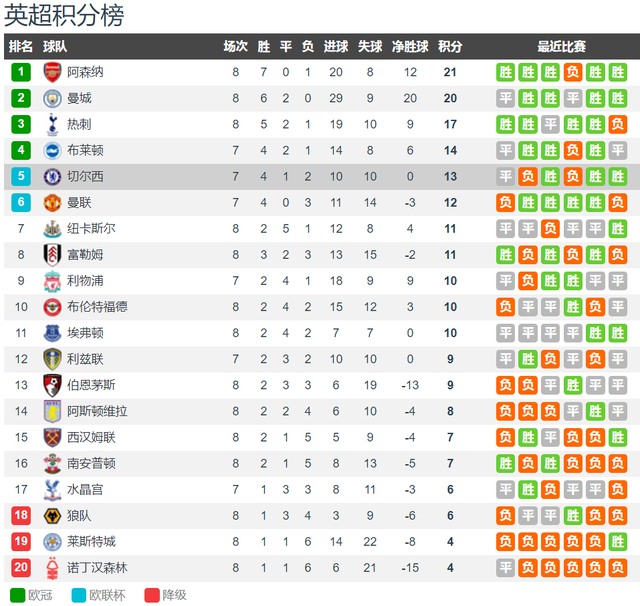This screenshot has width=640, height=606.
Task: Open team name 阿森纳
Action: point(85,72)
